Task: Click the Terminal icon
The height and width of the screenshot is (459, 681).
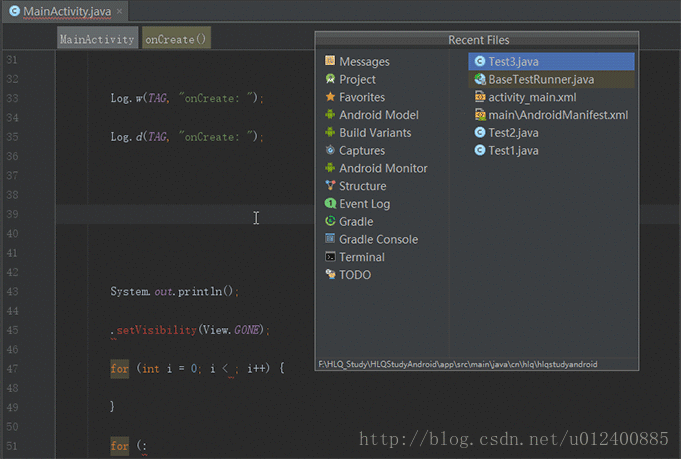Action: [330, 257]
